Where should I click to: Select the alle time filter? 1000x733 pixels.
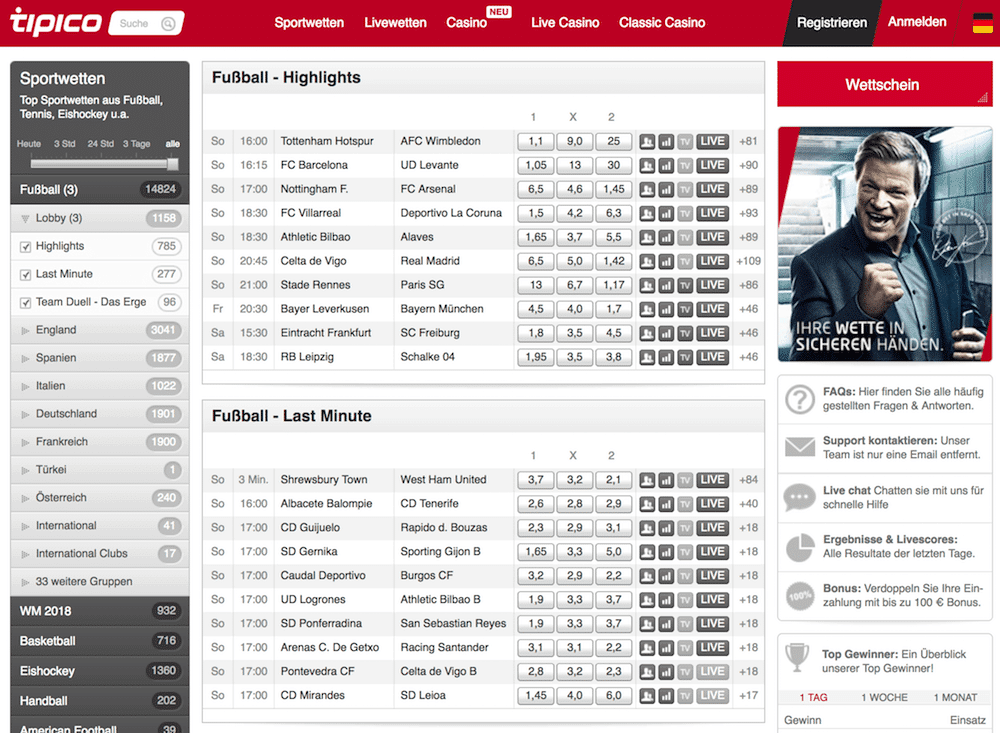(x=173, y=144)
